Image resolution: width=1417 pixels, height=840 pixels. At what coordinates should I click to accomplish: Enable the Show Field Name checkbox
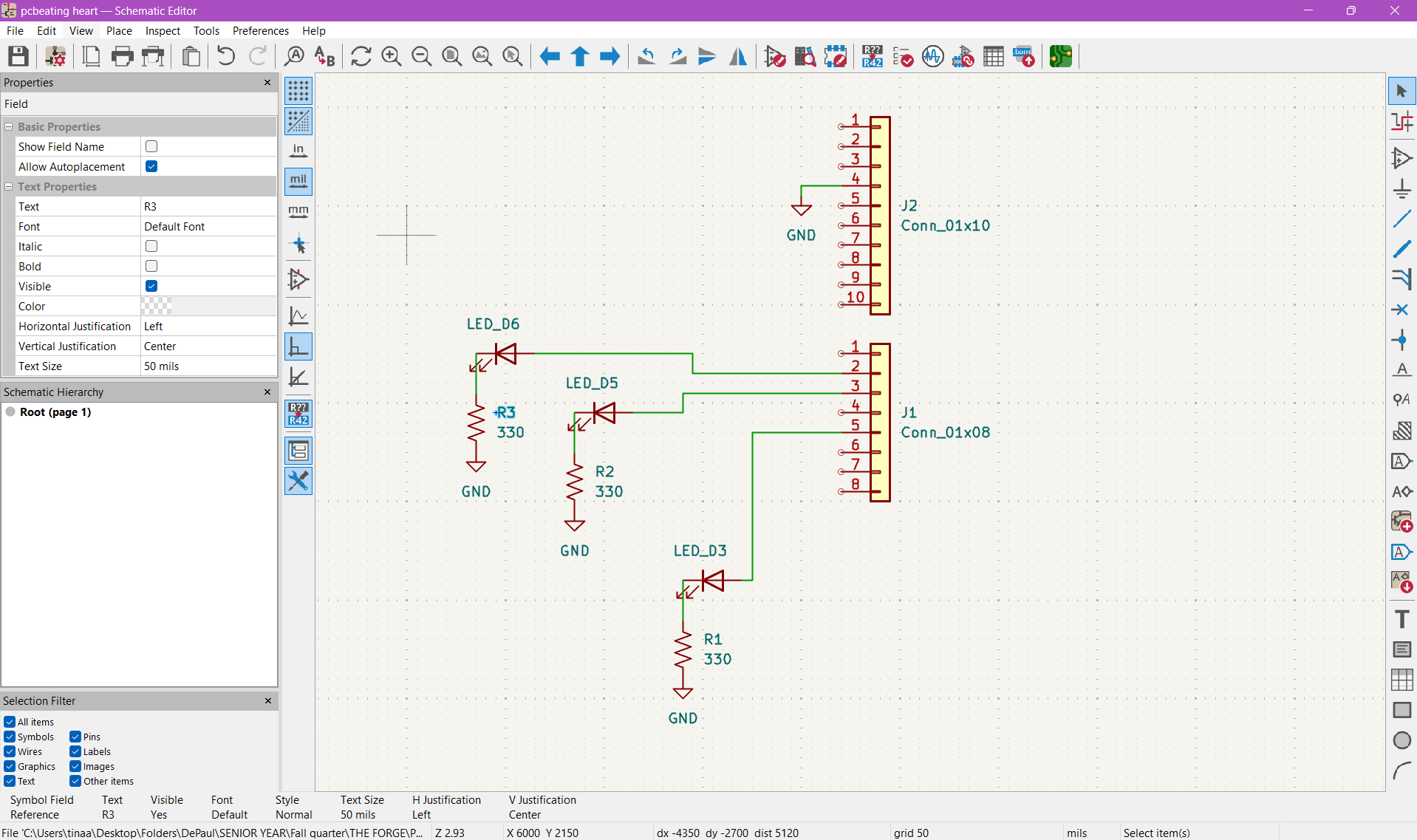click(151, 146)
